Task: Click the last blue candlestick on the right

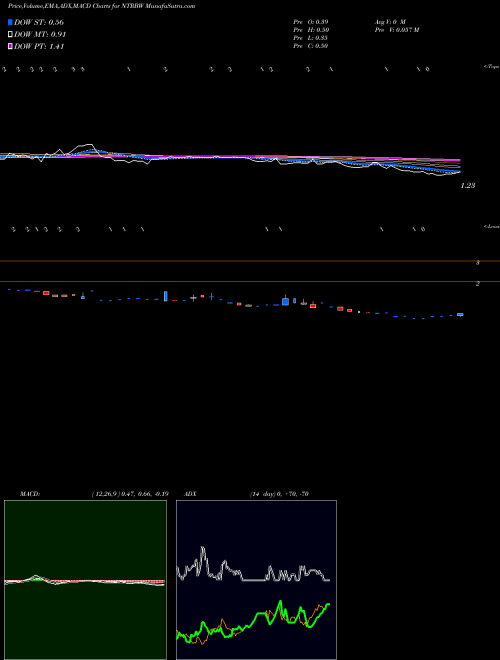Action: (460, 314)
